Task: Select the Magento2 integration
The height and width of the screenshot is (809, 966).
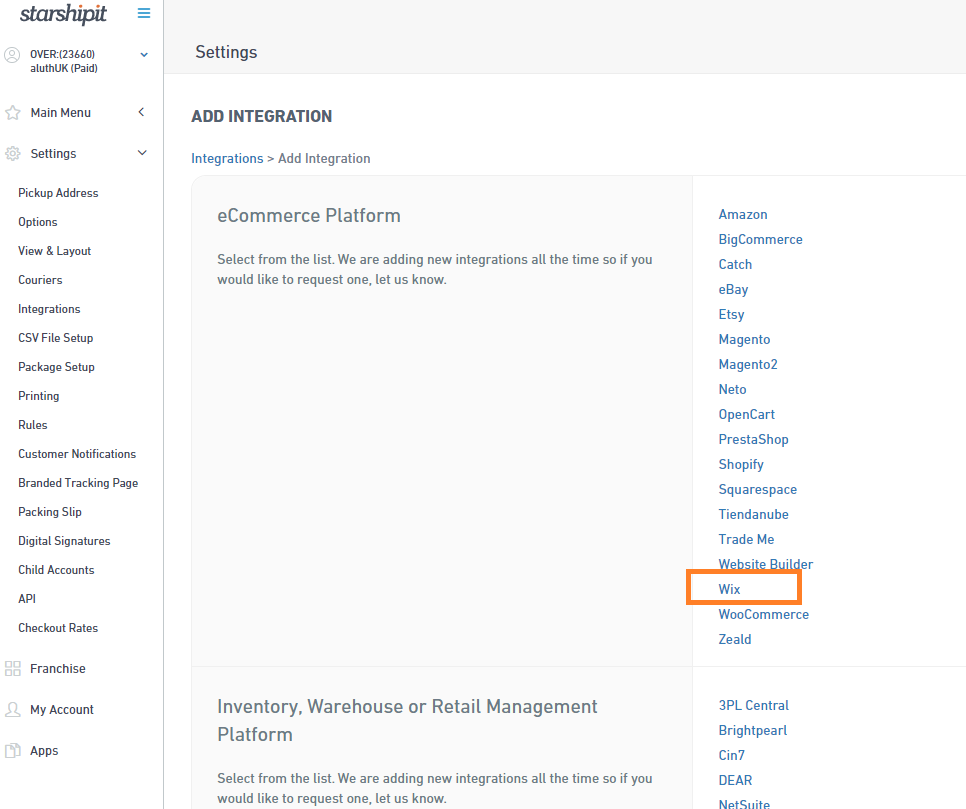Action: [748, 364]
